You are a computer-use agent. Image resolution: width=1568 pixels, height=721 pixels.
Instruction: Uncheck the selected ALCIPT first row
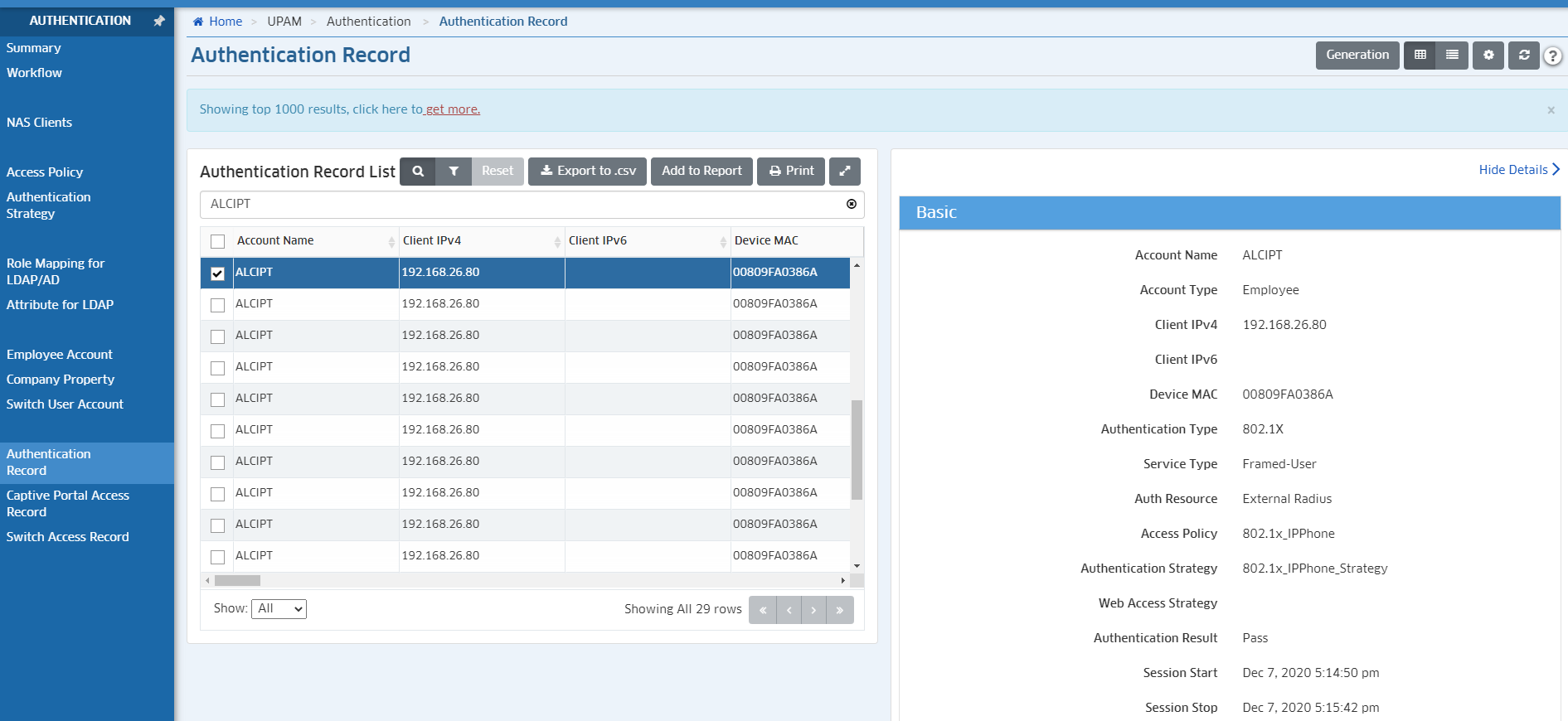tap(218, 273)
